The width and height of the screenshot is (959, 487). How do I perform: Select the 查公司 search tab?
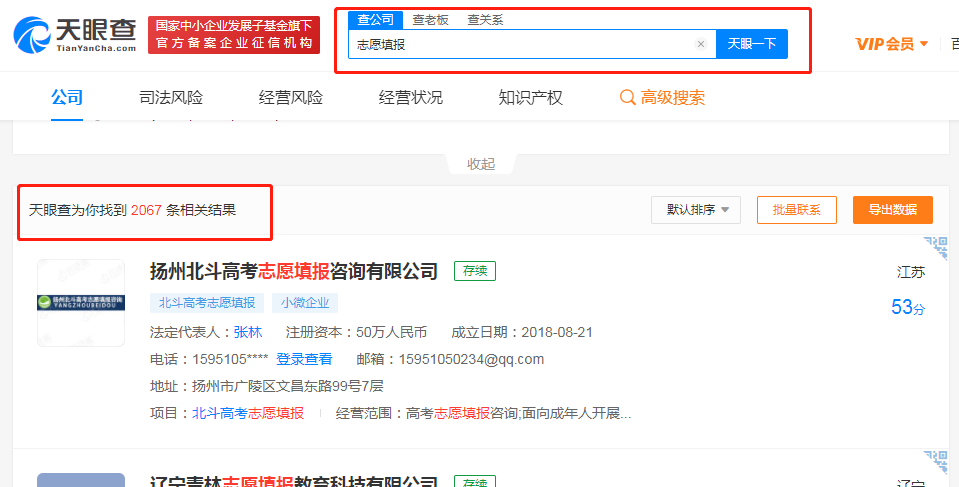click(x=376, y=20)
